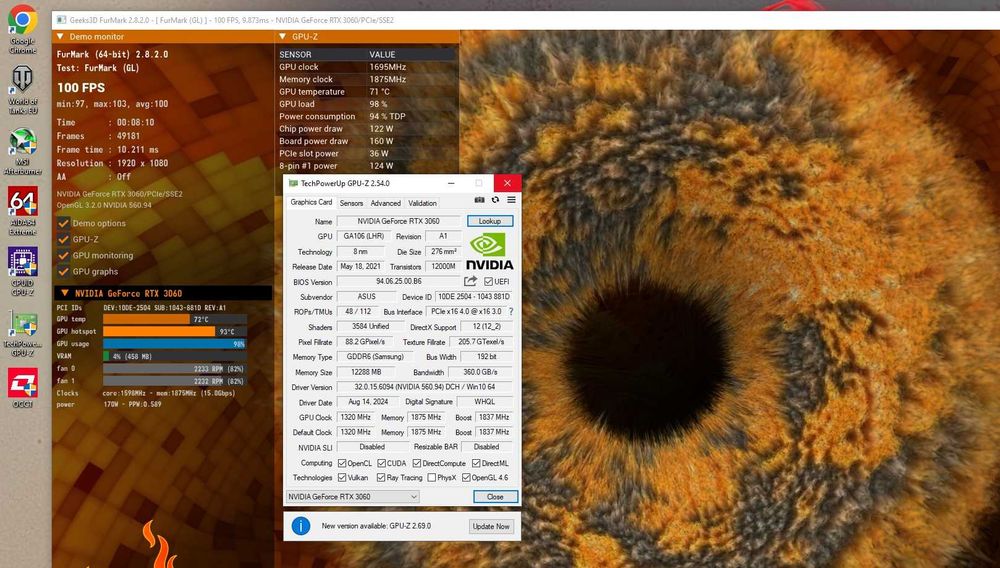The height and width of the screenshot is (568, 1000).
Task: Click the blue info icon in update bar
Action: click(300, 526)
